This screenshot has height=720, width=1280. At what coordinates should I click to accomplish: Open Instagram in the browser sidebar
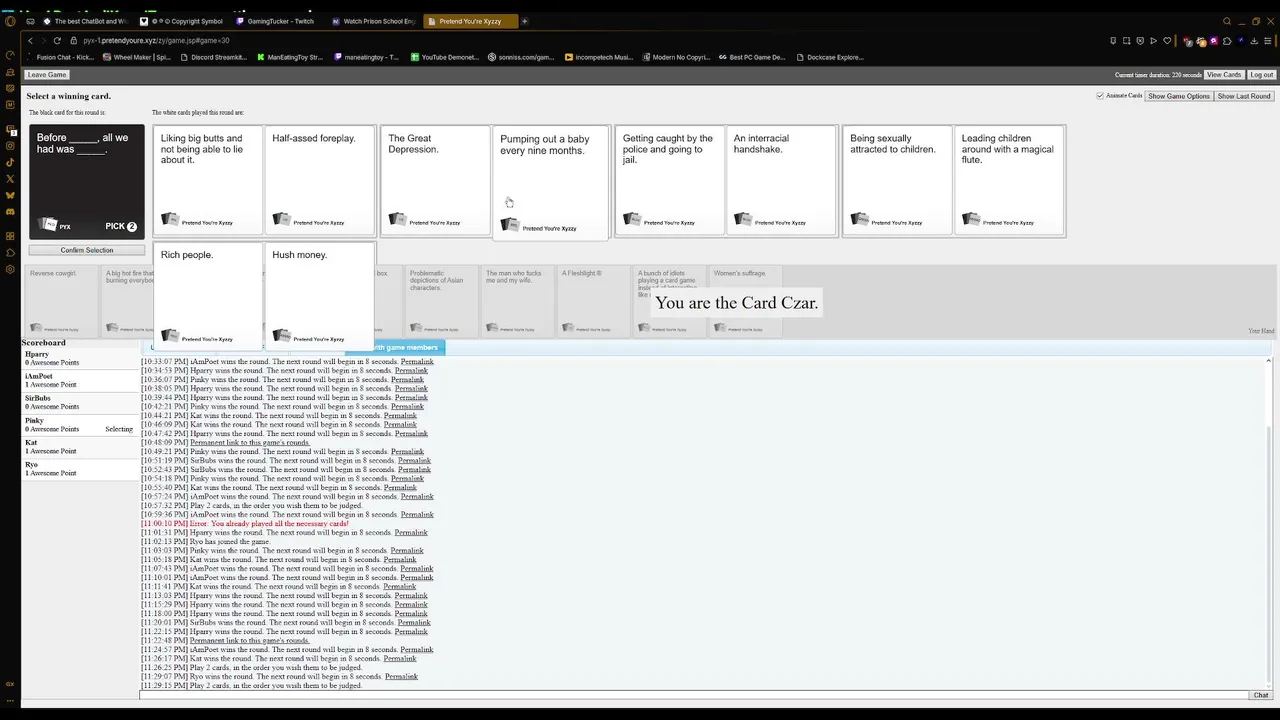(10, 146)
